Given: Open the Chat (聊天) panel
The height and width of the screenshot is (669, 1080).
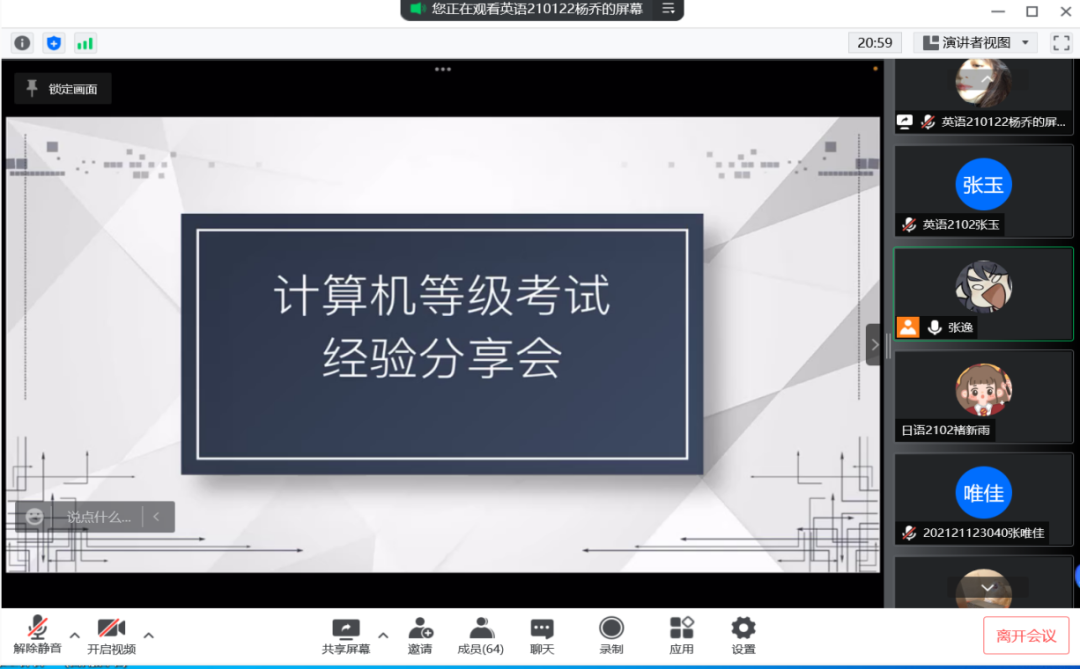Looking at the screenshot, I should coord(542,634).
